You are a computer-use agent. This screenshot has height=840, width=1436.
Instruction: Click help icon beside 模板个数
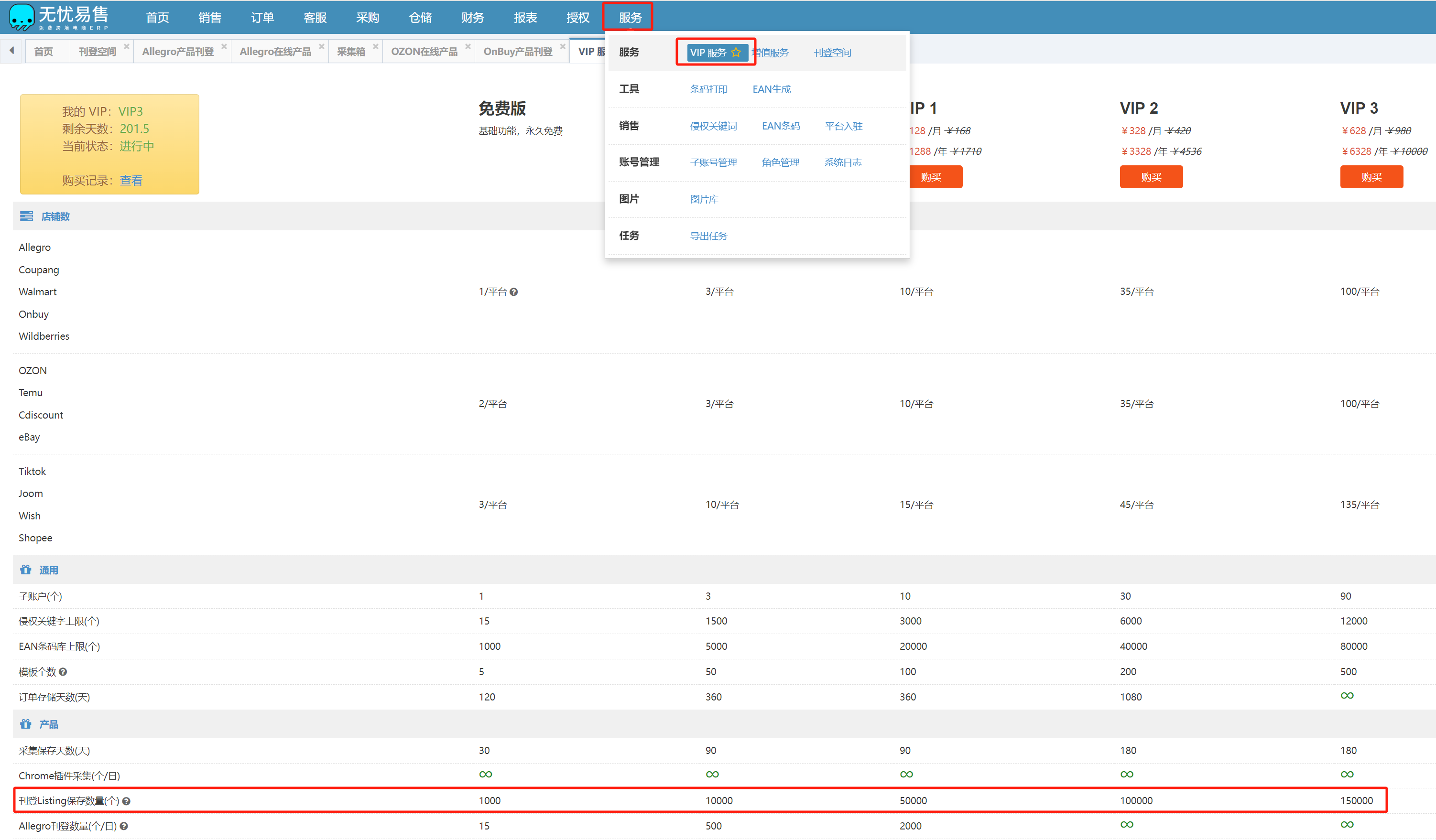63,672
